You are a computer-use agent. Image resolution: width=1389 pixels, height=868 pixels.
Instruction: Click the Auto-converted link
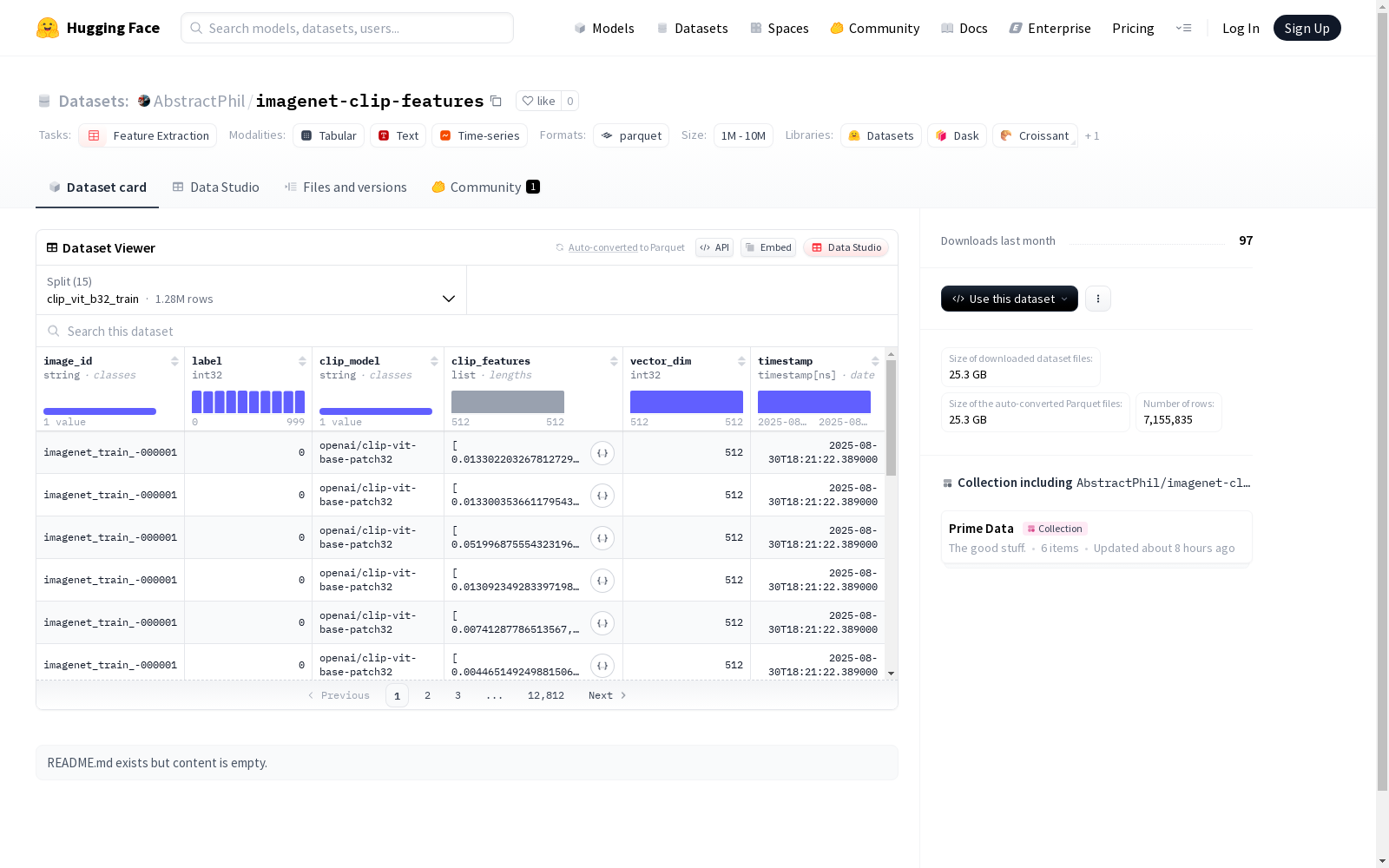(x=603, y=247)
